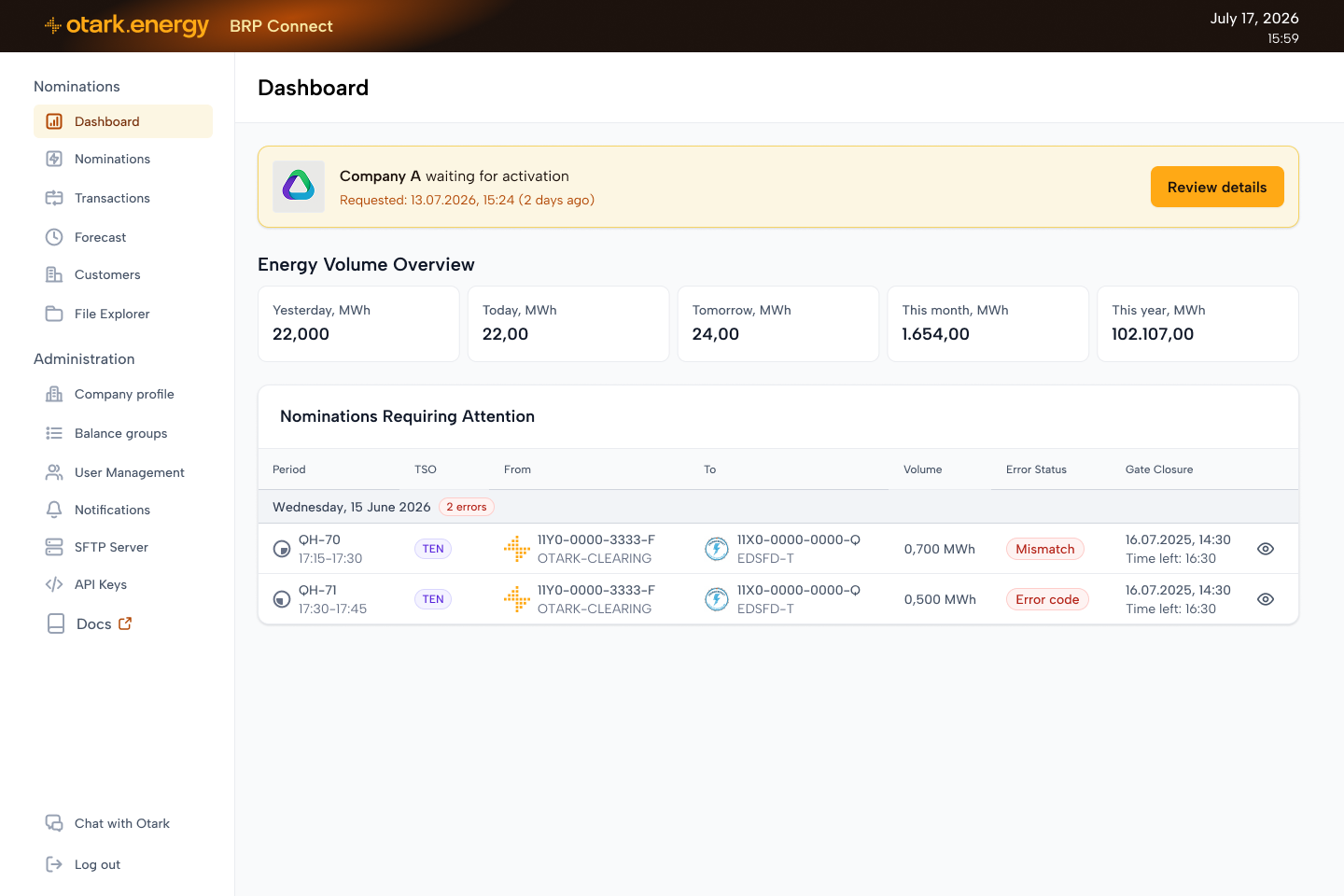
Task: Open File Explorer
Action: (123, 314)
